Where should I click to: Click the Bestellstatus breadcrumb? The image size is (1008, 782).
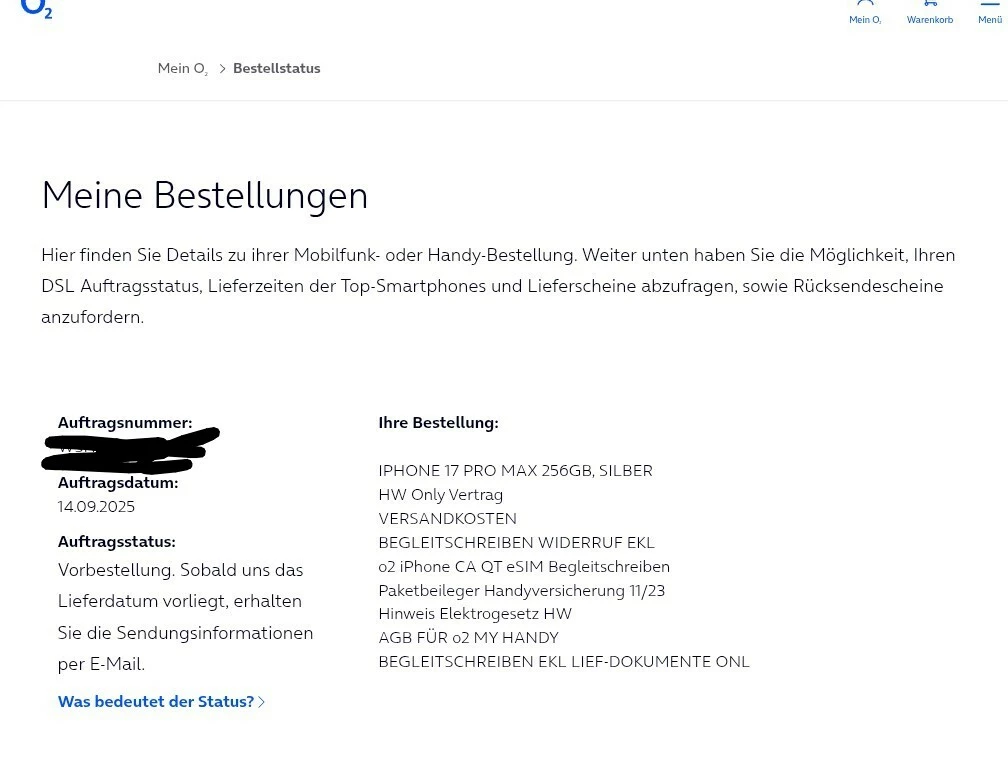tap(276, 68)
